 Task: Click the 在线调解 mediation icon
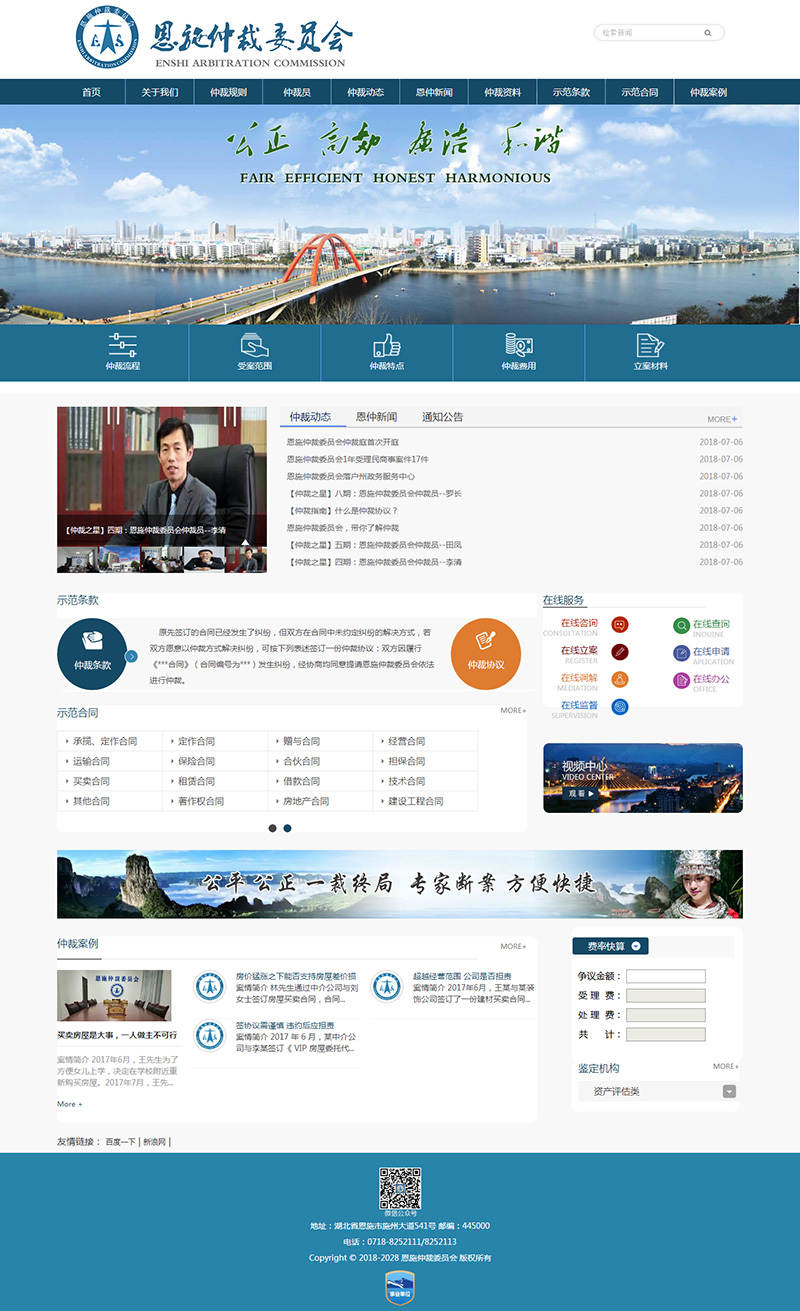pos(620,680)
